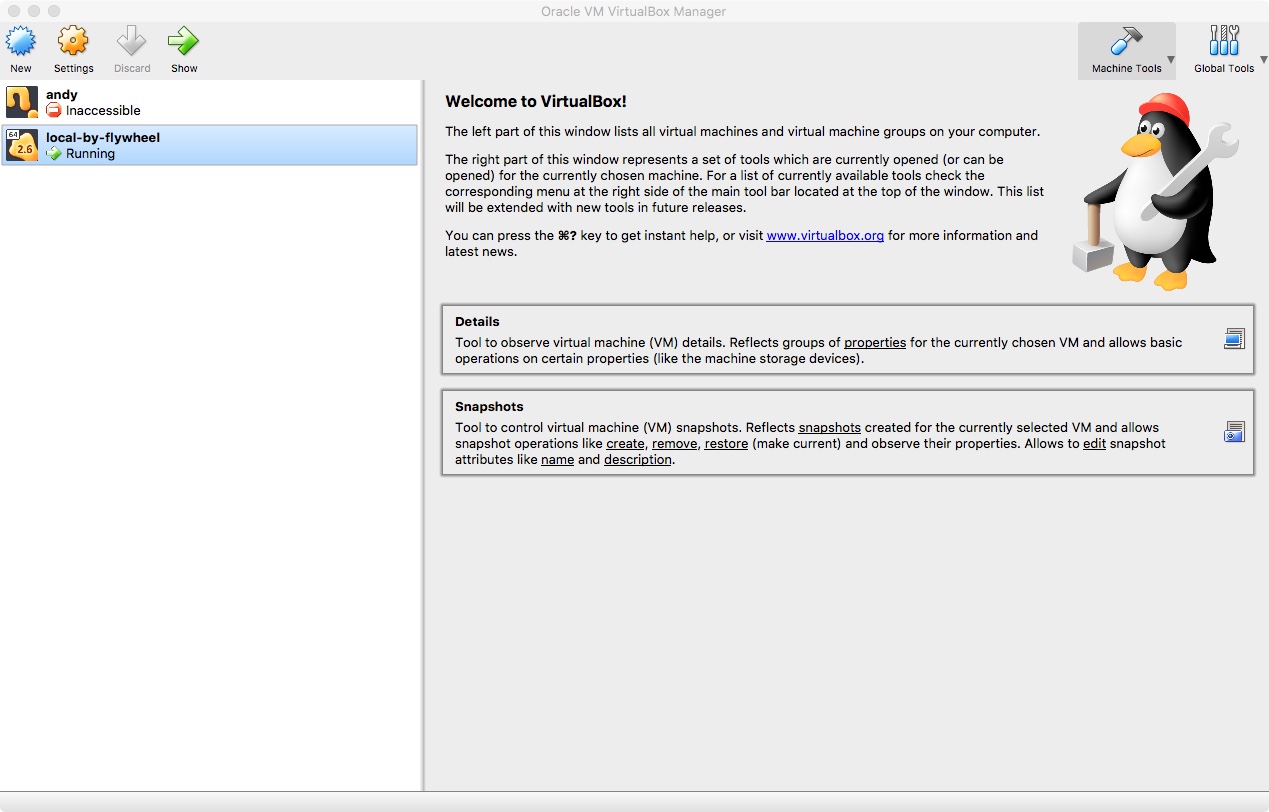Click the Discard toolbar icon
Viewport: 1269px width, 812px height.
pyautogui.click(x=131, y=42)
